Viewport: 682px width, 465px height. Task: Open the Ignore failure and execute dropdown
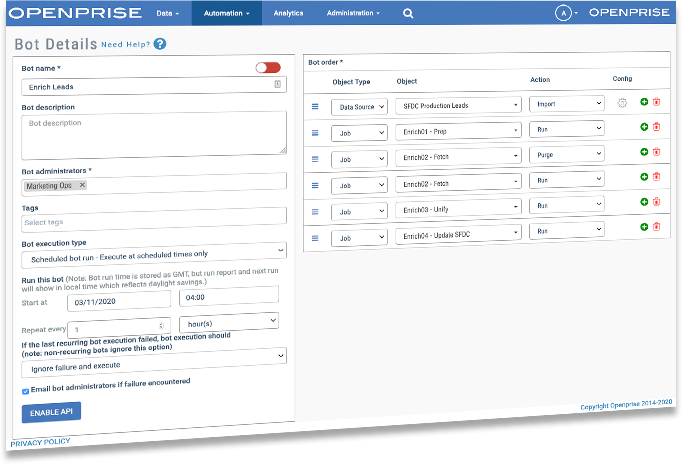(154, 362)
